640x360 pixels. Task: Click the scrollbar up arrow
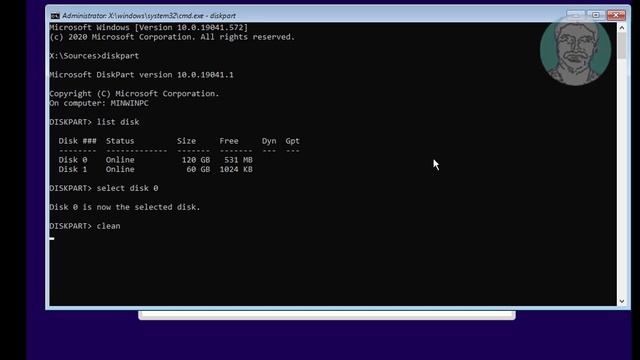coord(622,28)
